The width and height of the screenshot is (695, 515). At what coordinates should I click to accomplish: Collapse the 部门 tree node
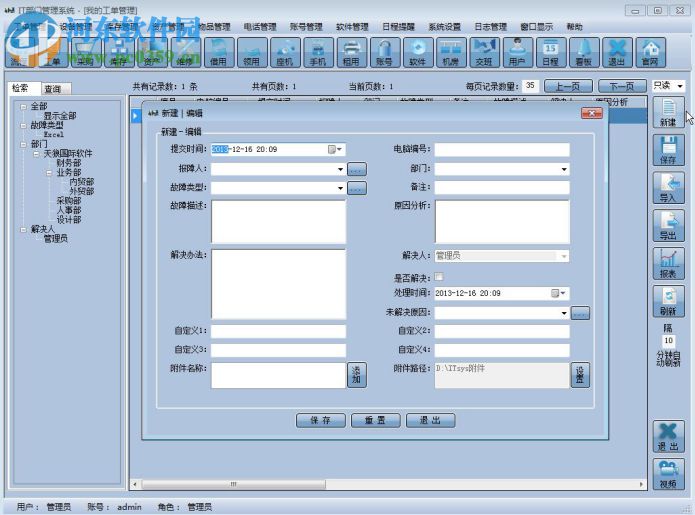coord(23,144)
